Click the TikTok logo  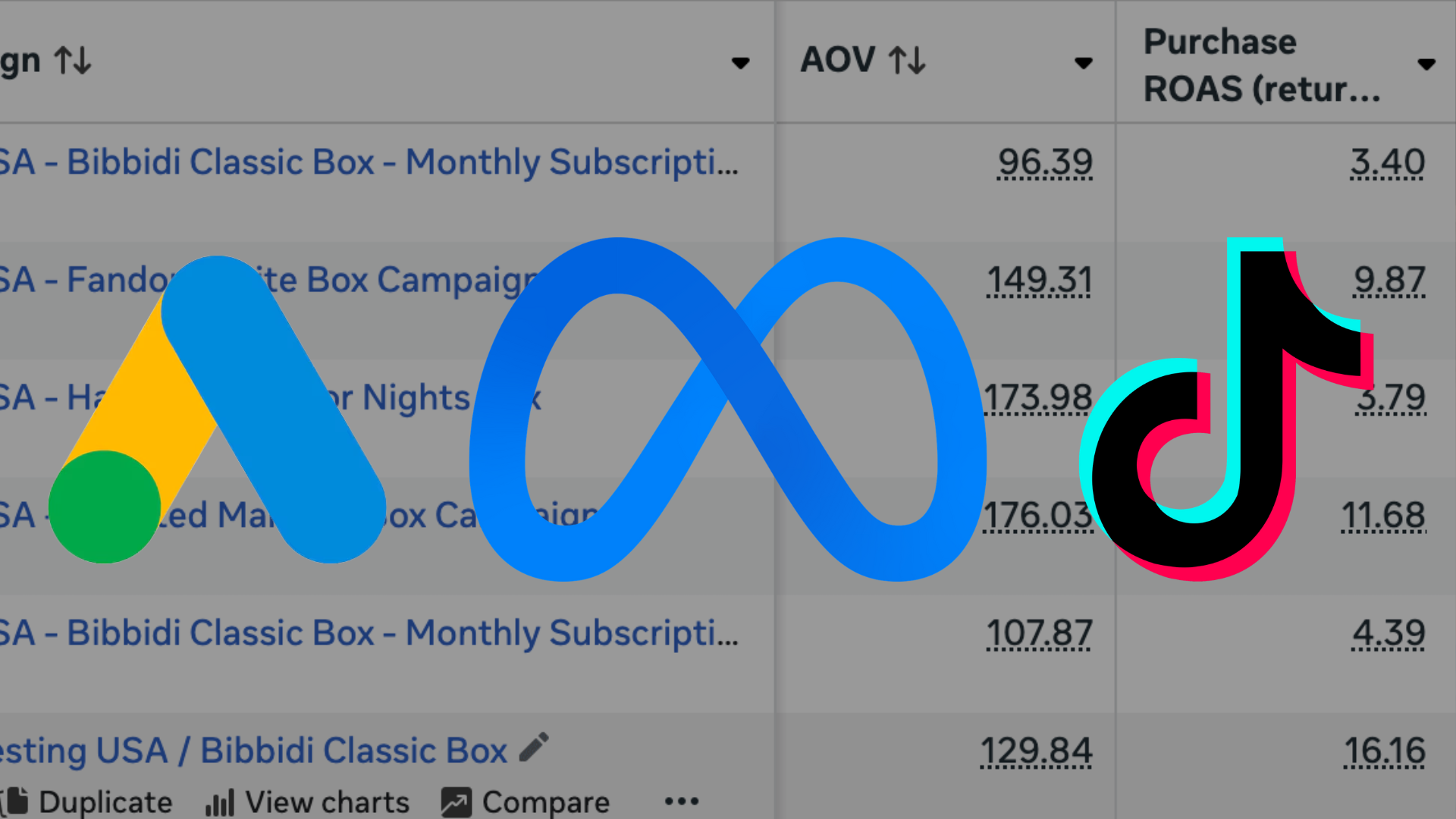1226,409
